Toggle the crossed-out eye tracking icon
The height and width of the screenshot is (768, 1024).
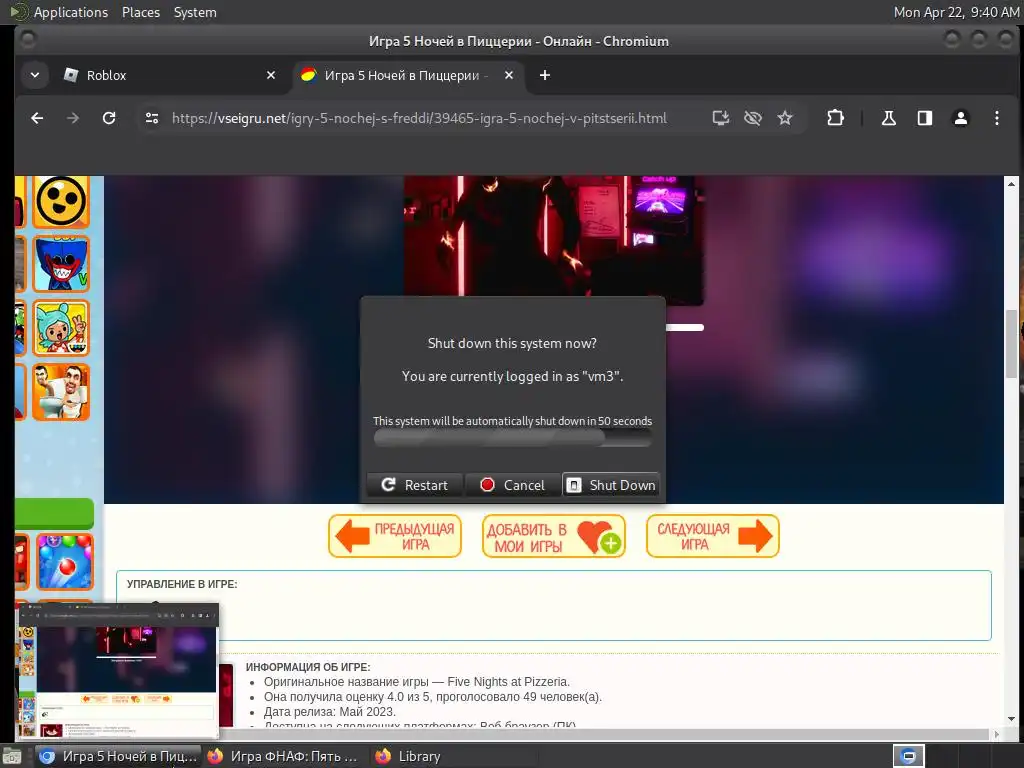click(x=753, y=118)
